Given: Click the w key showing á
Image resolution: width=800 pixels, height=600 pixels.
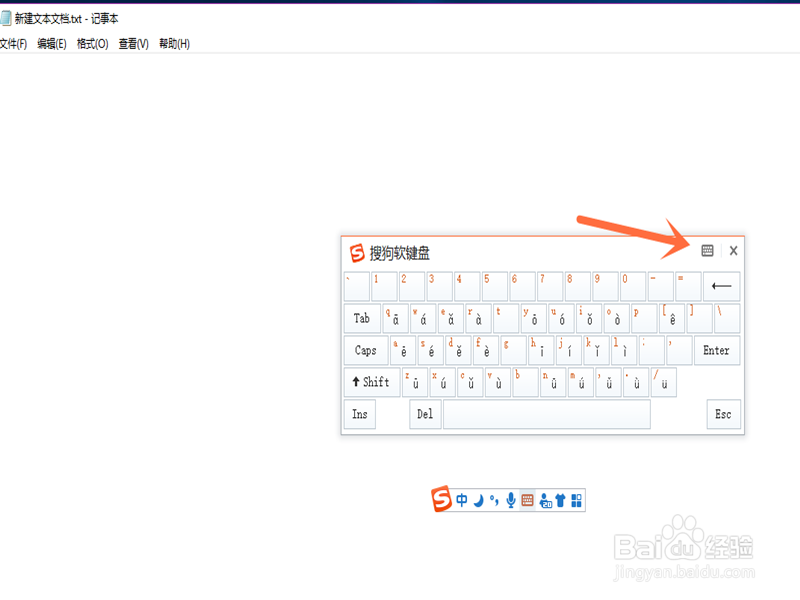Looking at the screenshot, I should click(423, 318).
